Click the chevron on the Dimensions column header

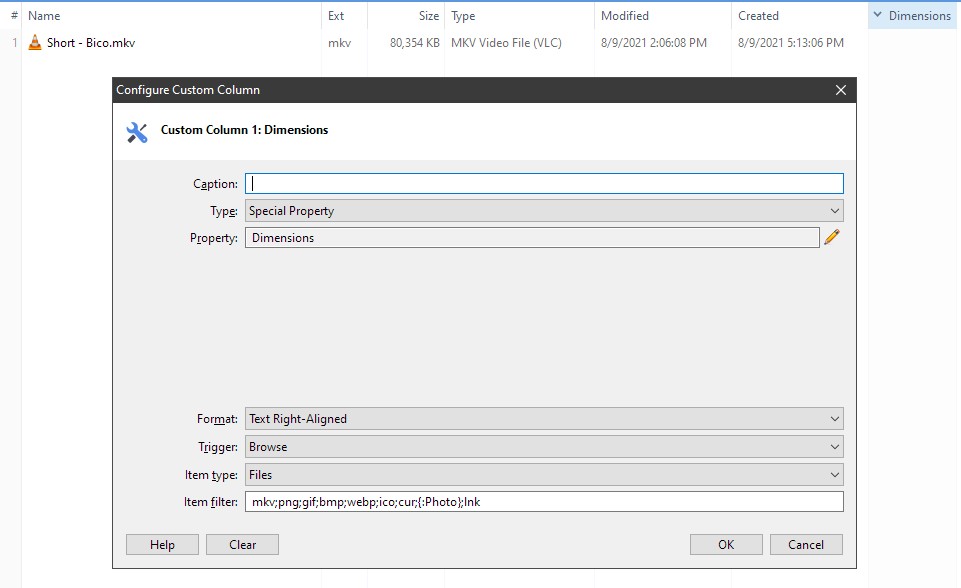tap(878, 16)
